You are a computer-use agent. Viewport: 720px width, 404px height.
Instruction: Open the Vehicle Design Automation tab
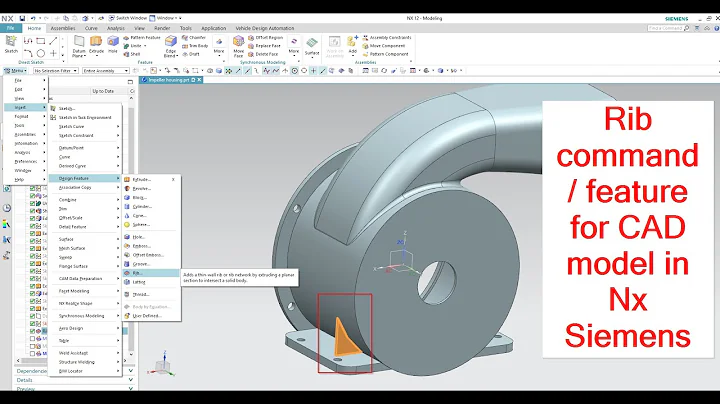265,28
